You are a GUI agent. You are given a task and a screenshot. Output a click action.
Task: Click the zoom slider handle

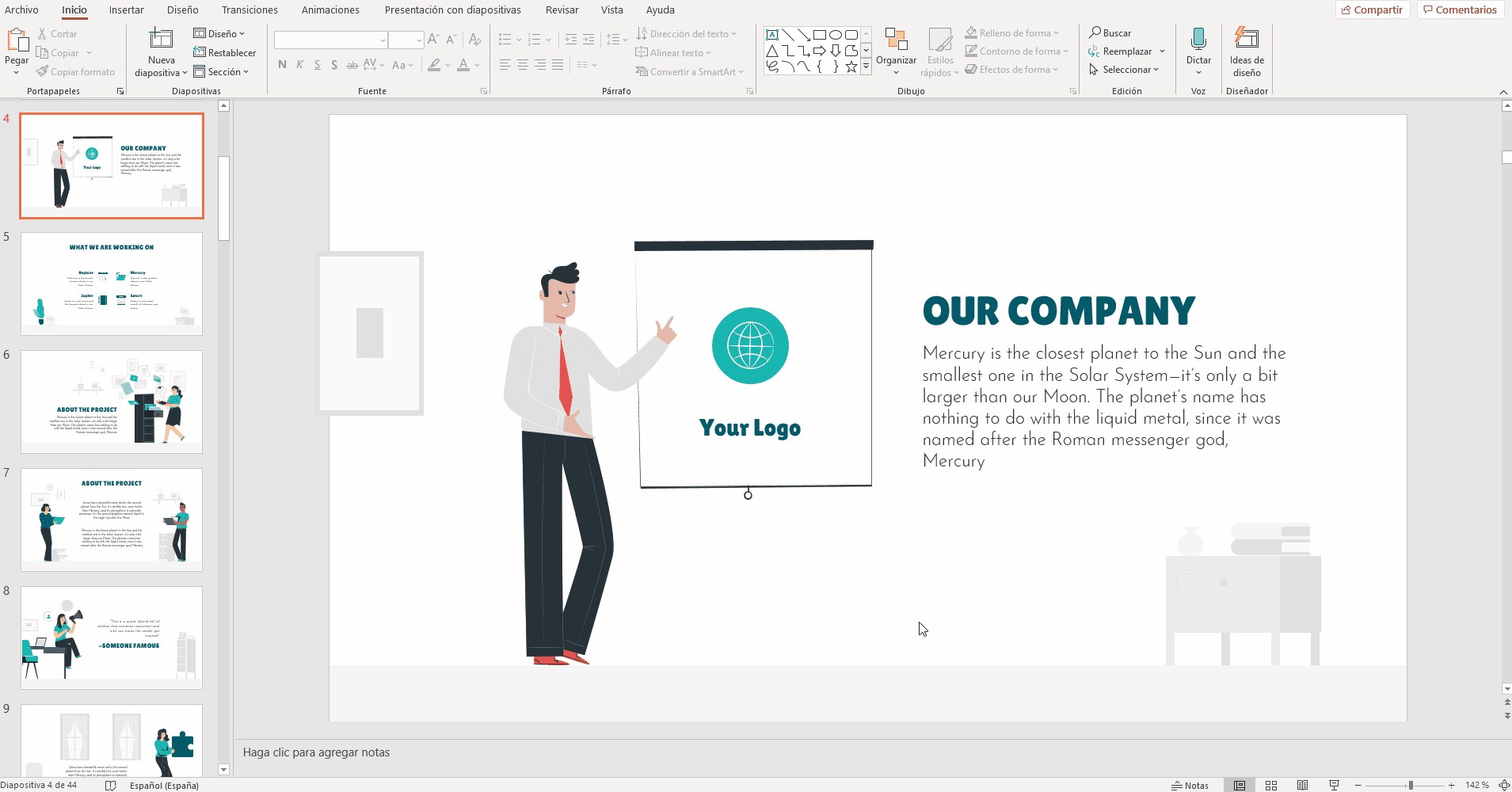(1411, 785)
